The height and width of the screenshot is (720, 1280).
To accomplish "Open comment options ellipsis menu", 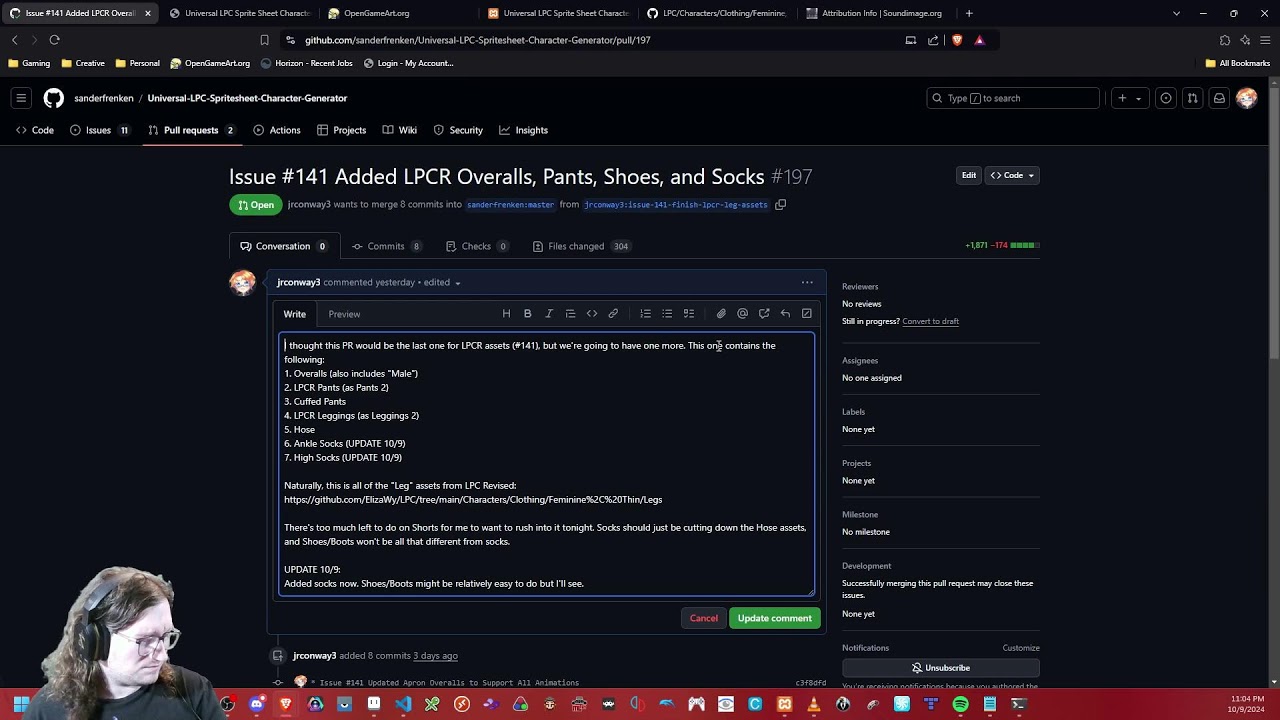I will [x=807, y=282].
